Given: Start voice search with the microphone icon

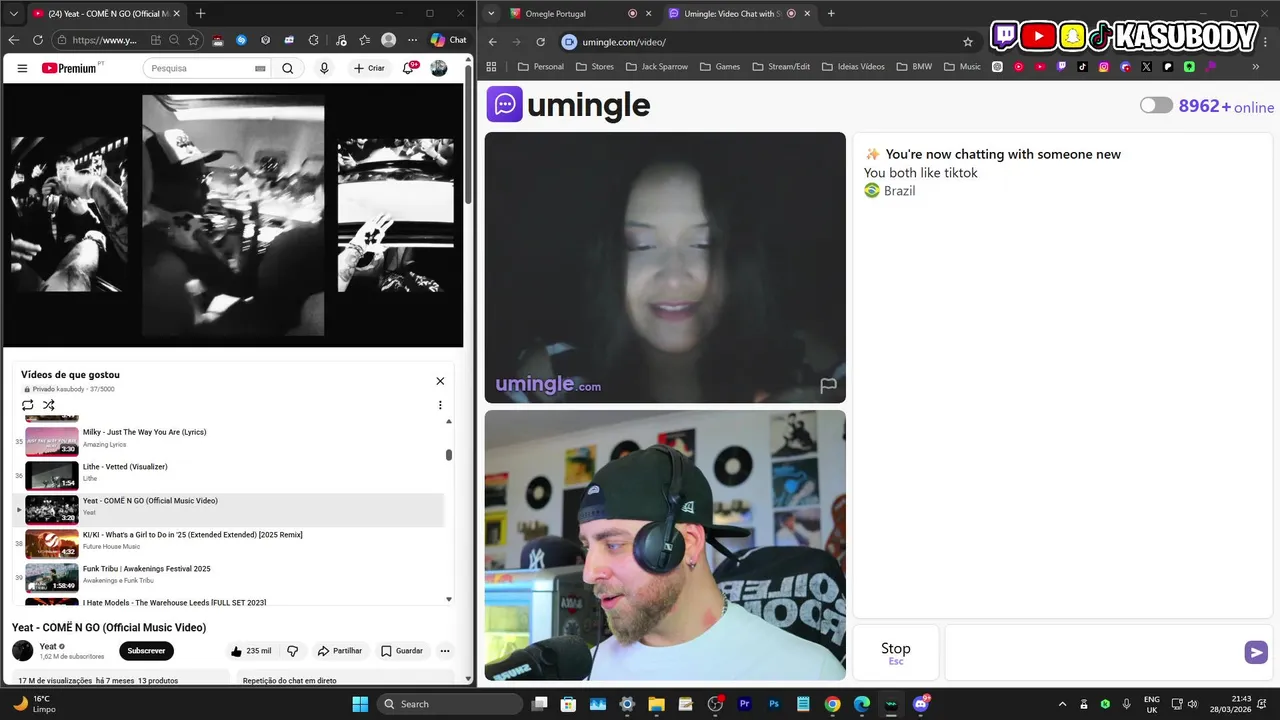Looking at the screenshot, I should pyautogui.click(x=324, y=68).
